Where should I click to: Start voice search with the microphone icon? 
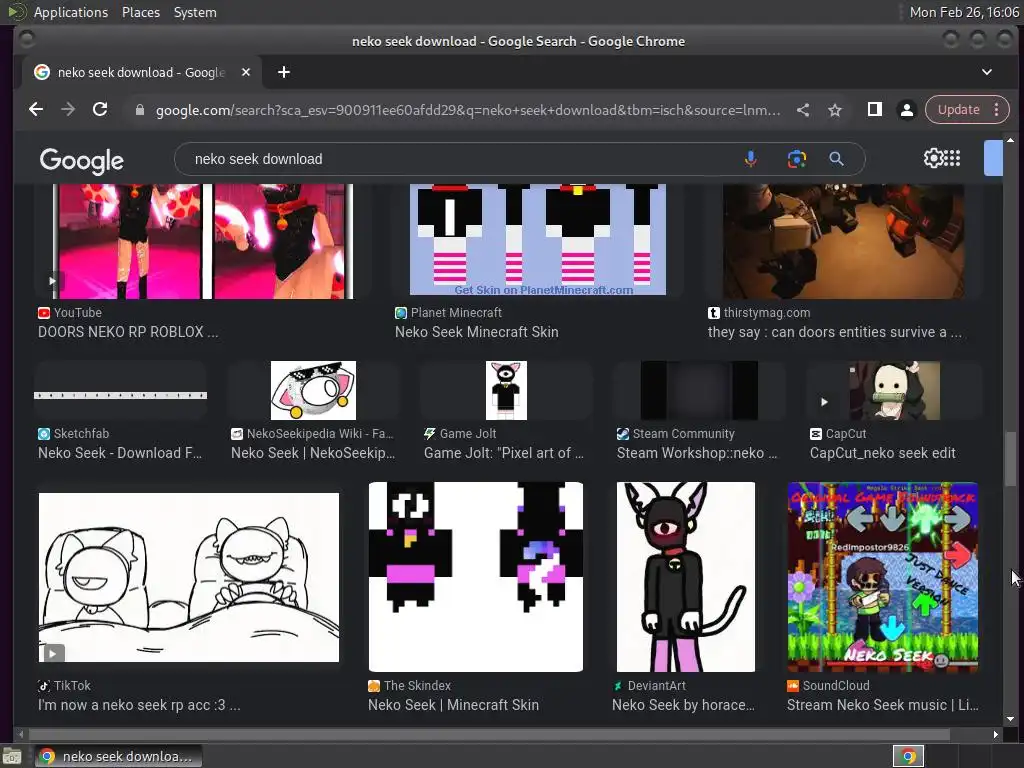(x=751, y=159)
